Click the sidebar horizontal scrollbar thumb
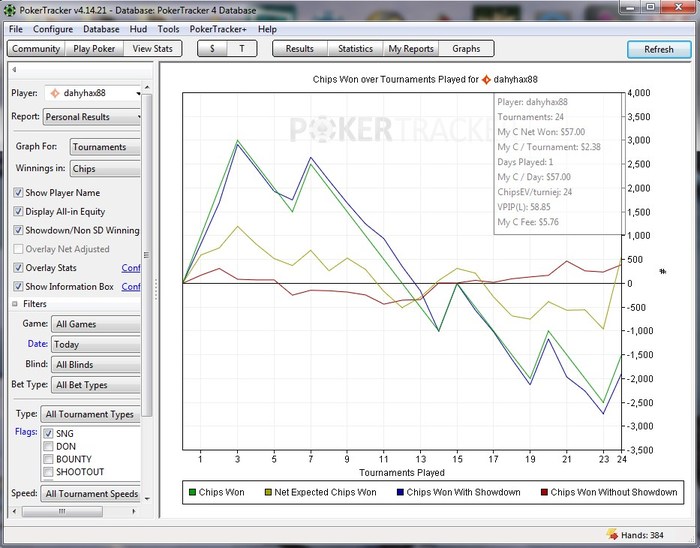Screen dimensions: 700x548 pos(62,511)
